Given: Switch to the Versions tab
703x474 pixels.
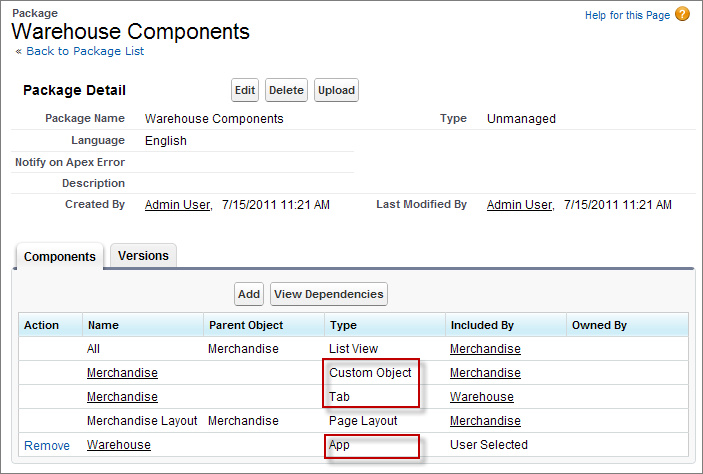Looking at the screenshot, I should pyautogui.click(x=143, y=256).
